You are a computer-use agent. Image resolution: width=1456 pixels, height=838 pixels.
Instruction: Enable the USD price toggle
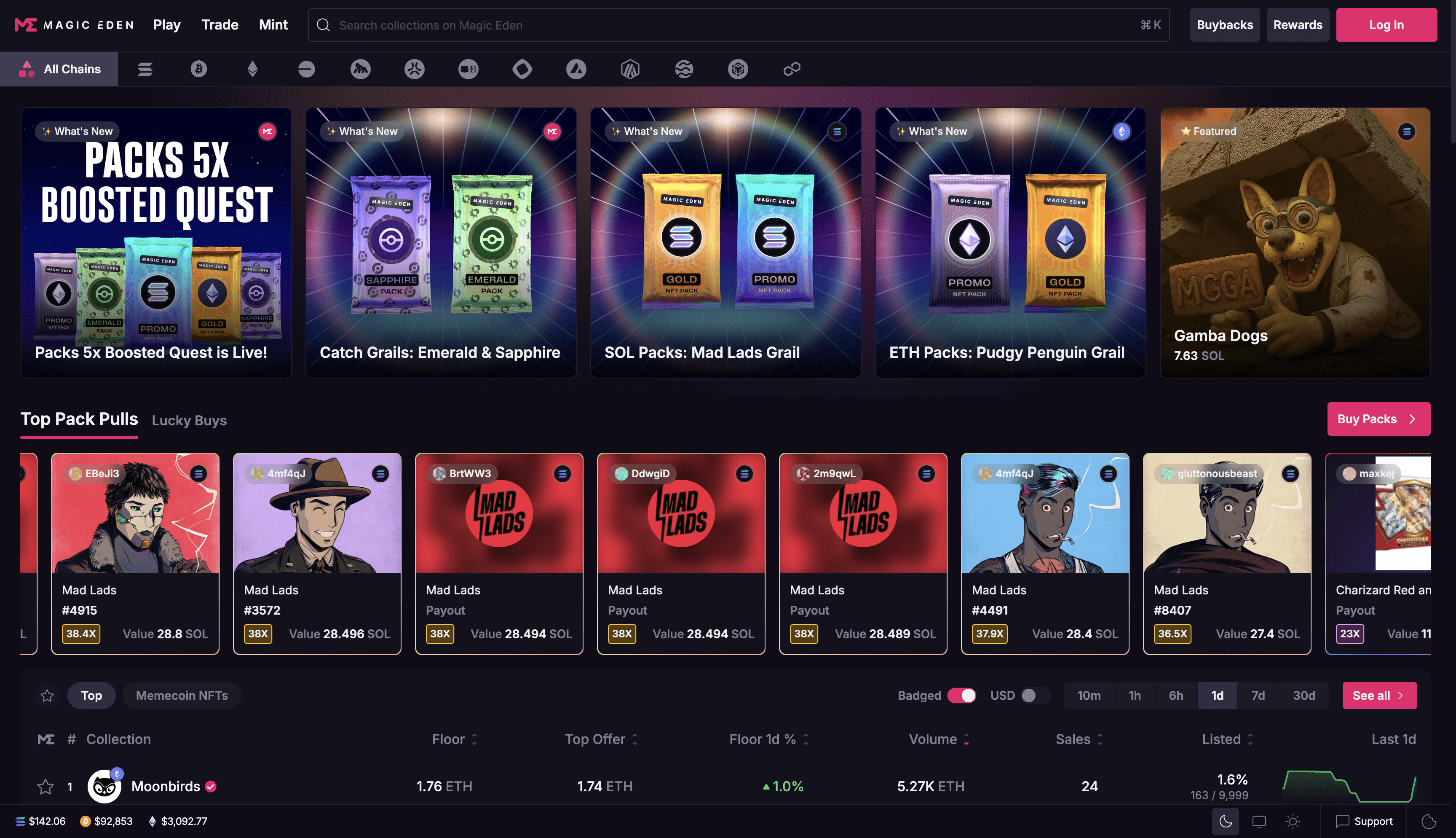tap(1035, 695)
